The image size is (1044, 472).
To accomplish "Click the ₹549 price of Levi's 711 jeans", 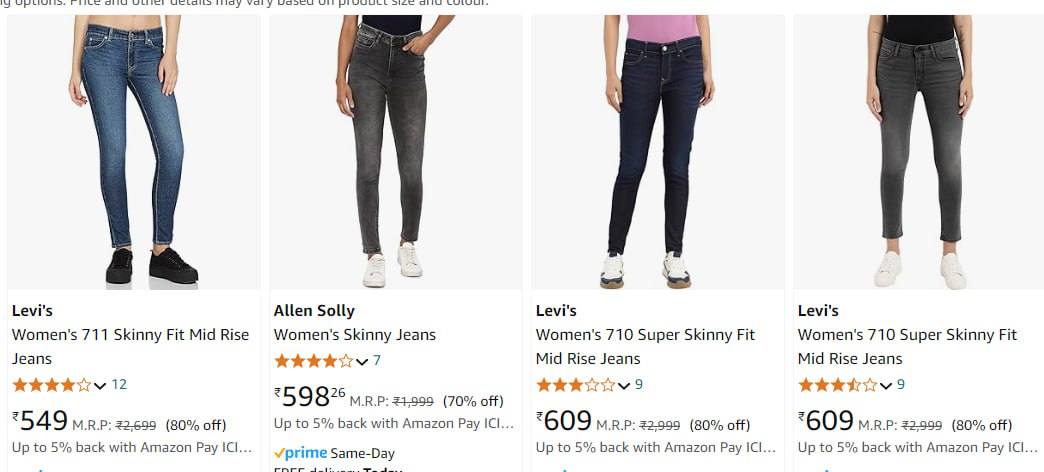I will [x=41, y=421].
